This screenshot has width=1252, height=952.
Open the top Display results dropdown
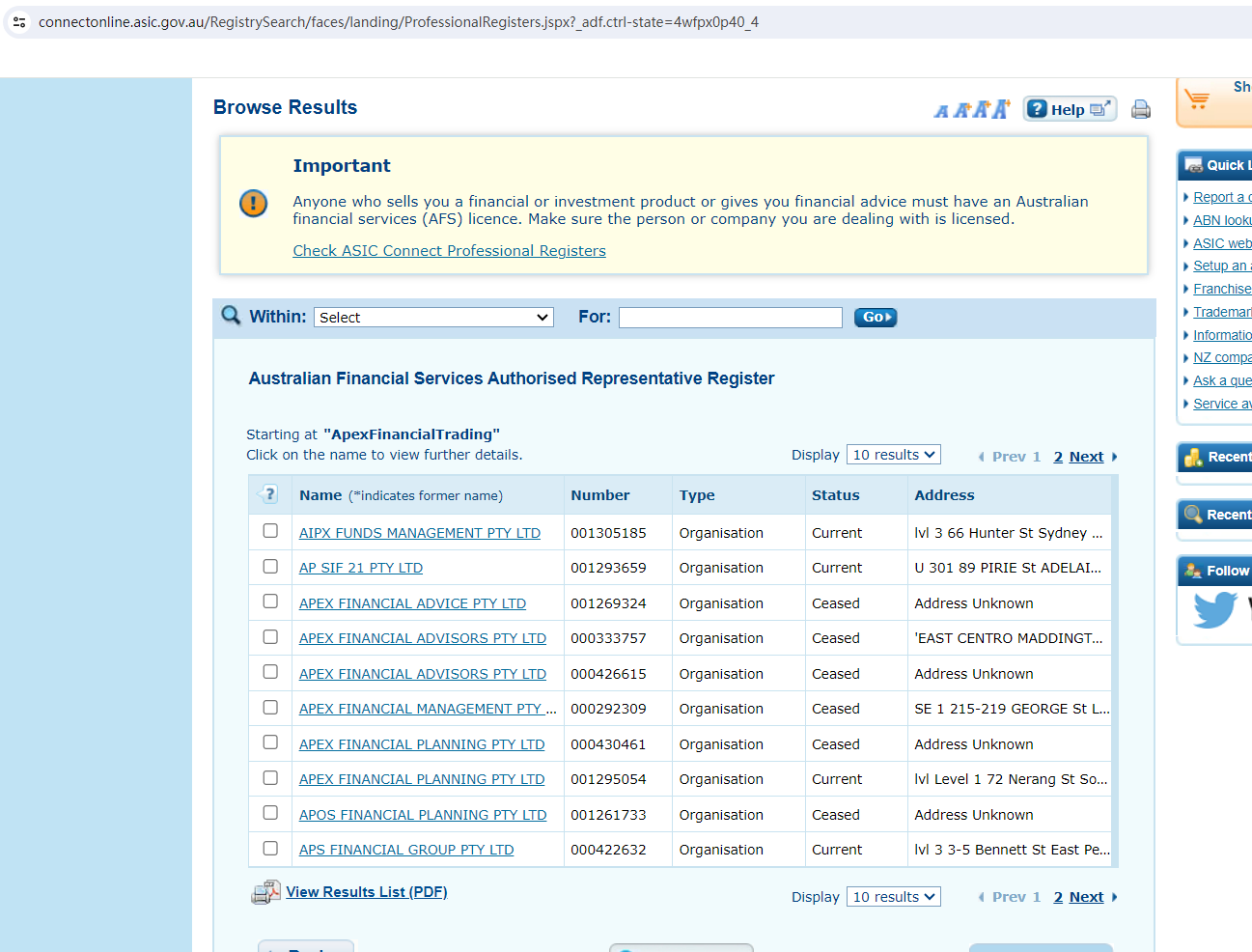tap(893, 455)
